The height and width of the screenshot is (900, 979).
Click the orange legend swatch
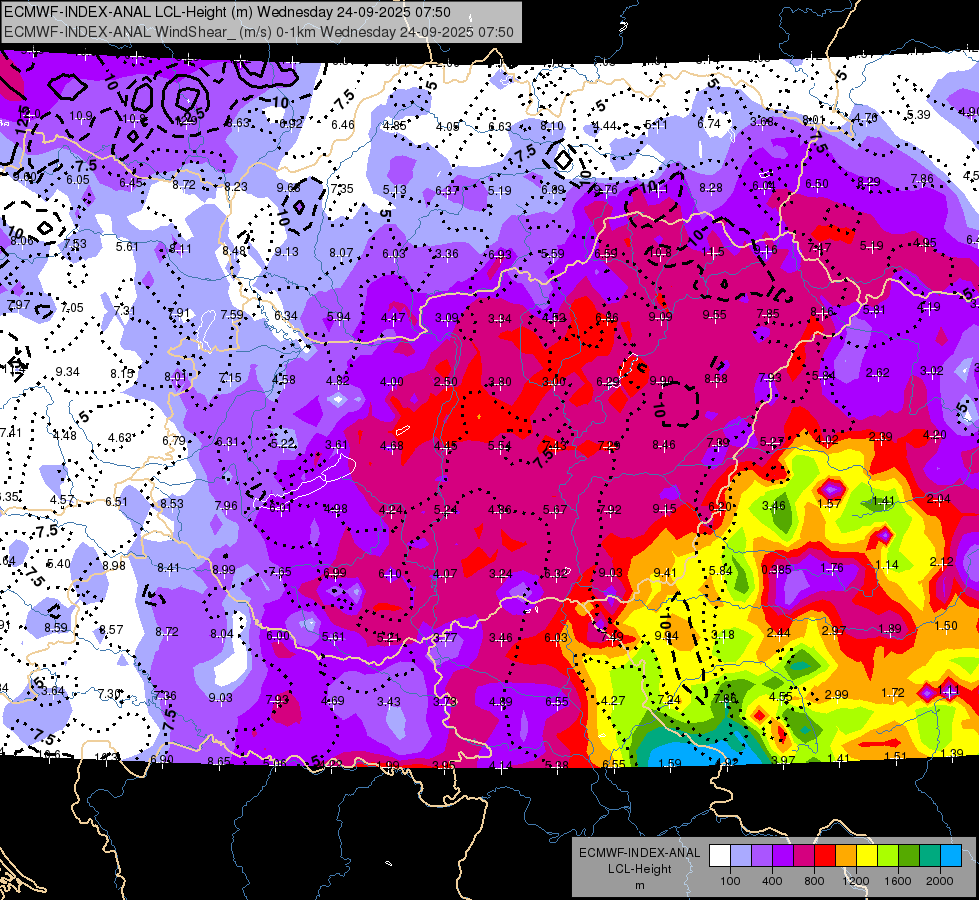click(846, 856)
